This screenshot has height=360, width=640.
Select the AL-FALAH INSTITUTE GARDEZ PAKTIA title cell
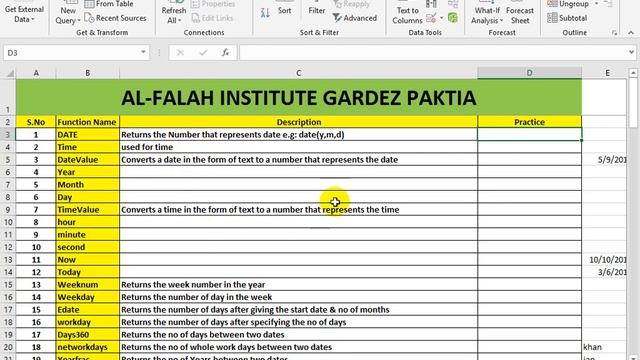(299, 97)
